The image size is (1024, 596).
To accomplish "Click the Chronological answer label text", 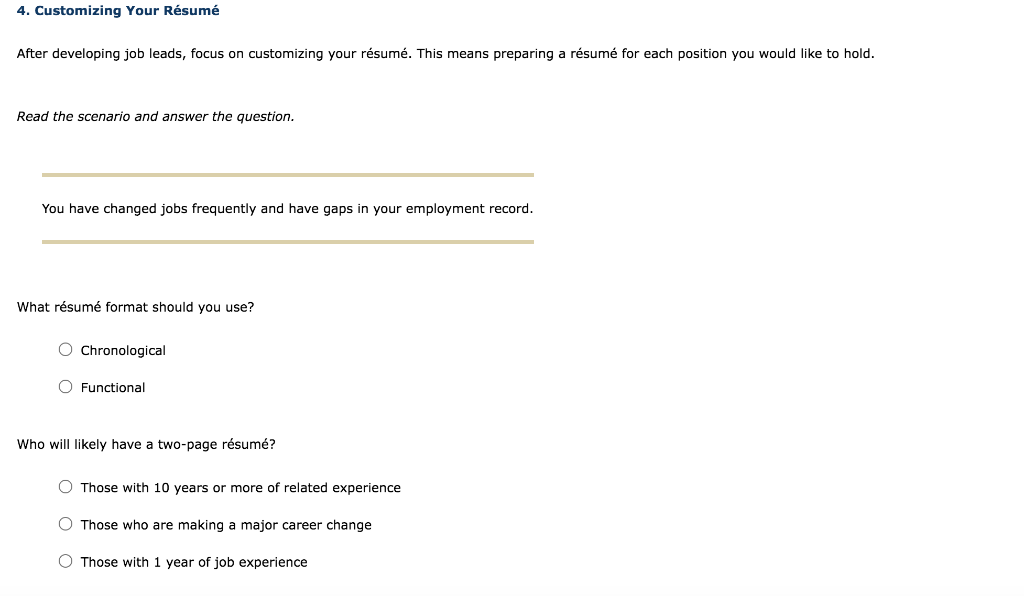I will tap(123, 350).
